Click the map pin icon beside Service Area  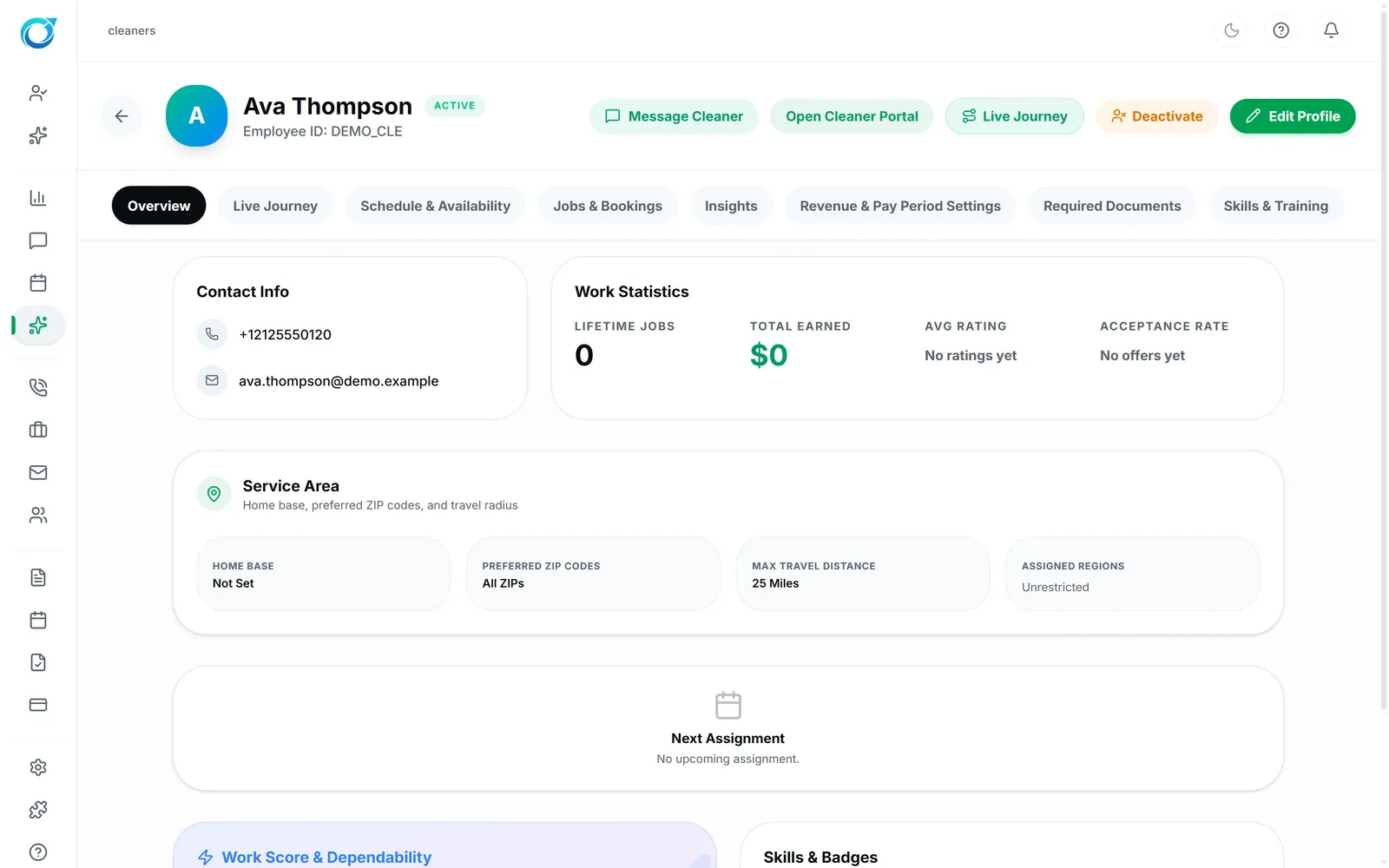214,494
